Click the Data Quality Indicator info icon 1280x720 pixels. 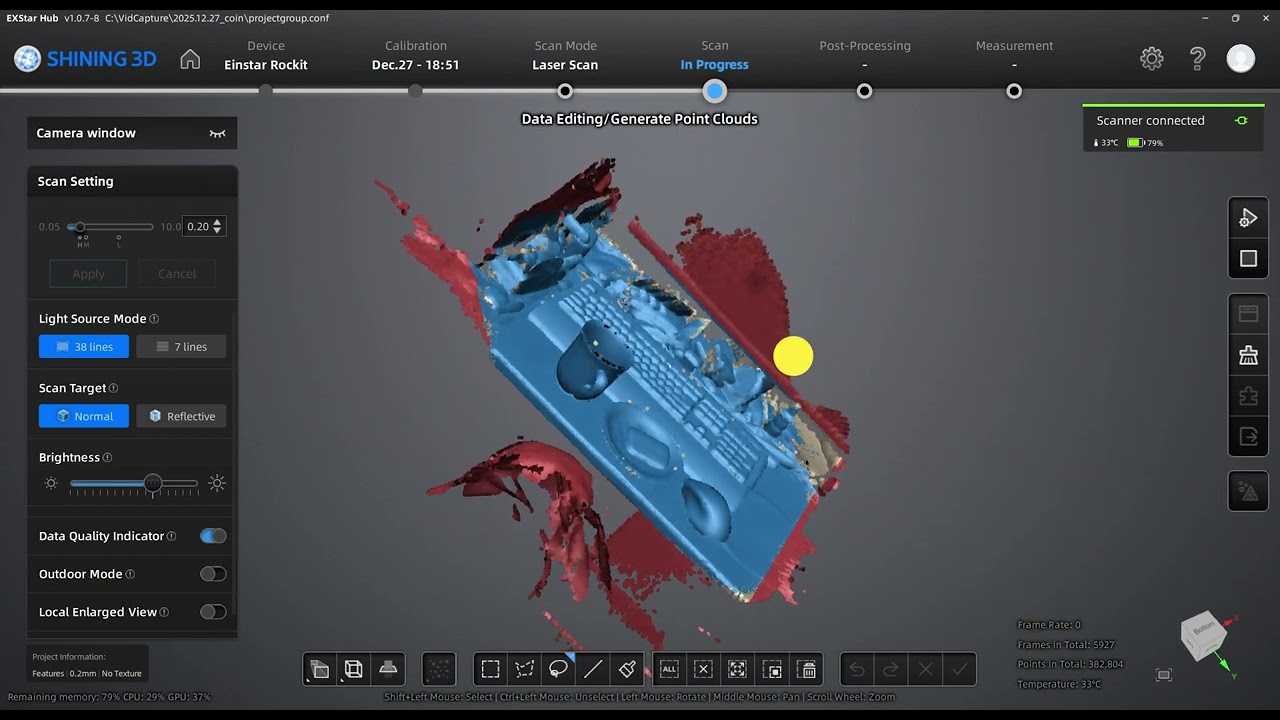tap(171, 536)
